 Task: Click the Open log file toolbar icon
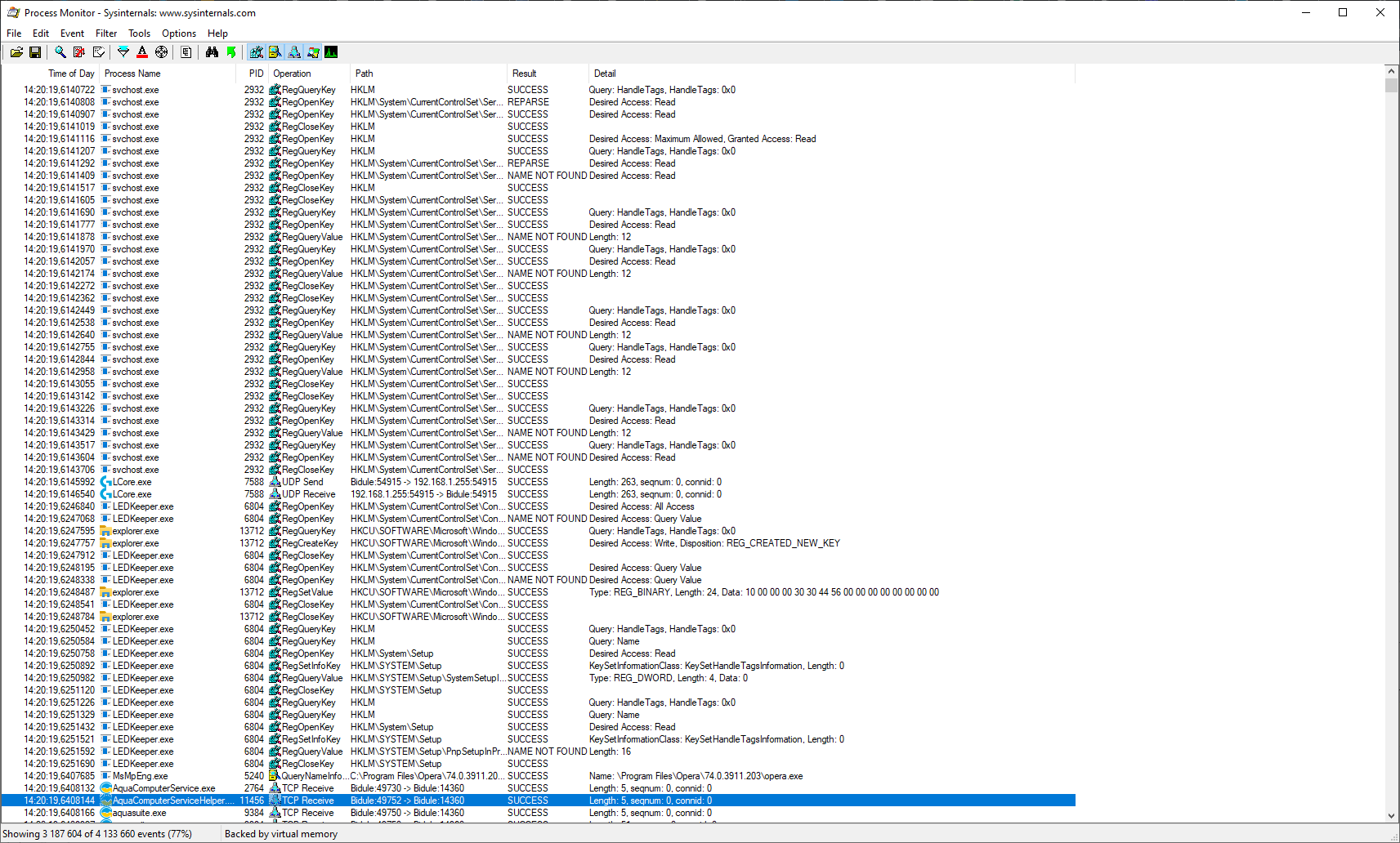tap(16, 52)
